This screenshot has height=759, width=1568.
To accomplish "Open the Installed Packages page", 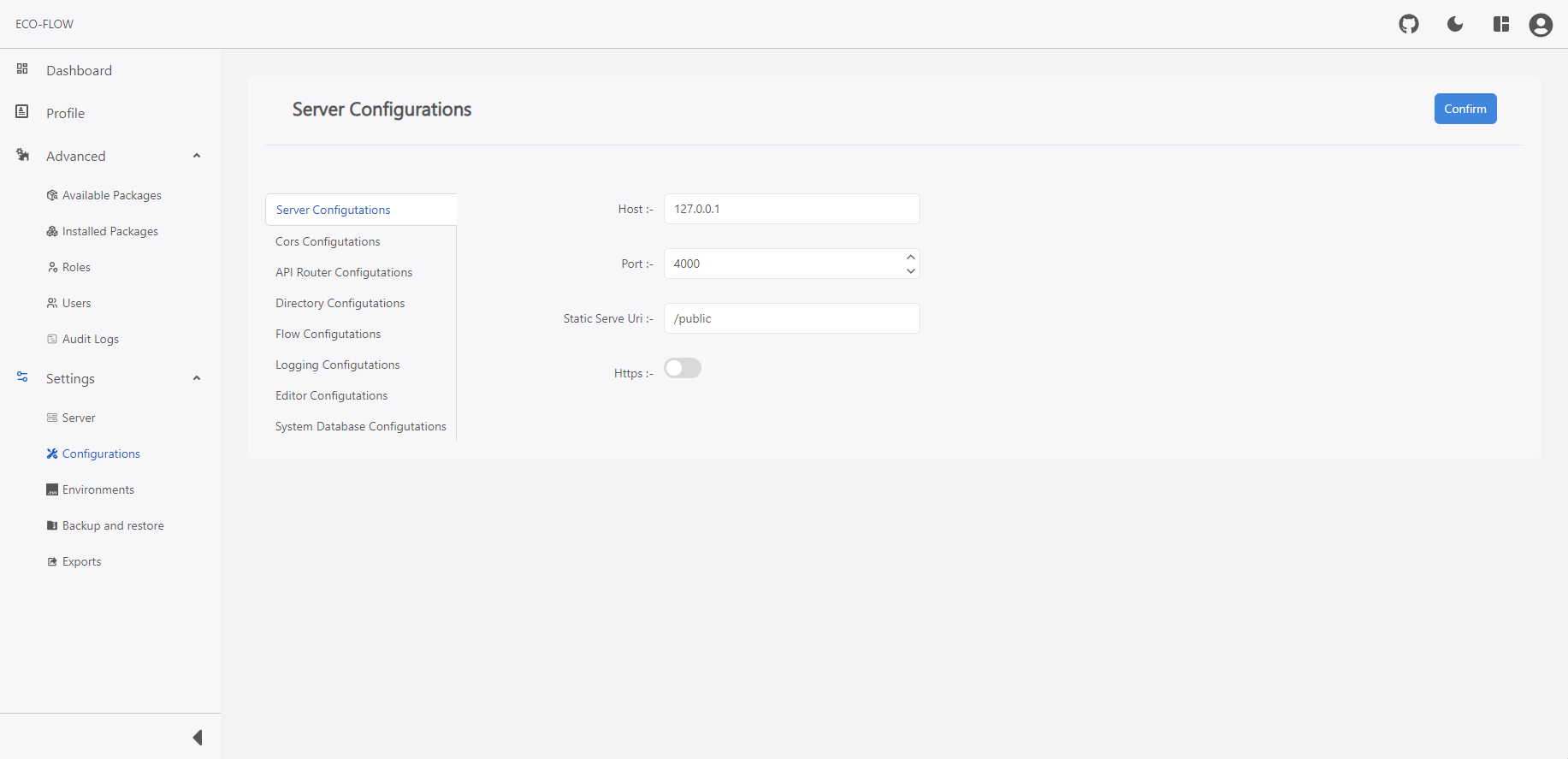I will coord(110,231).
